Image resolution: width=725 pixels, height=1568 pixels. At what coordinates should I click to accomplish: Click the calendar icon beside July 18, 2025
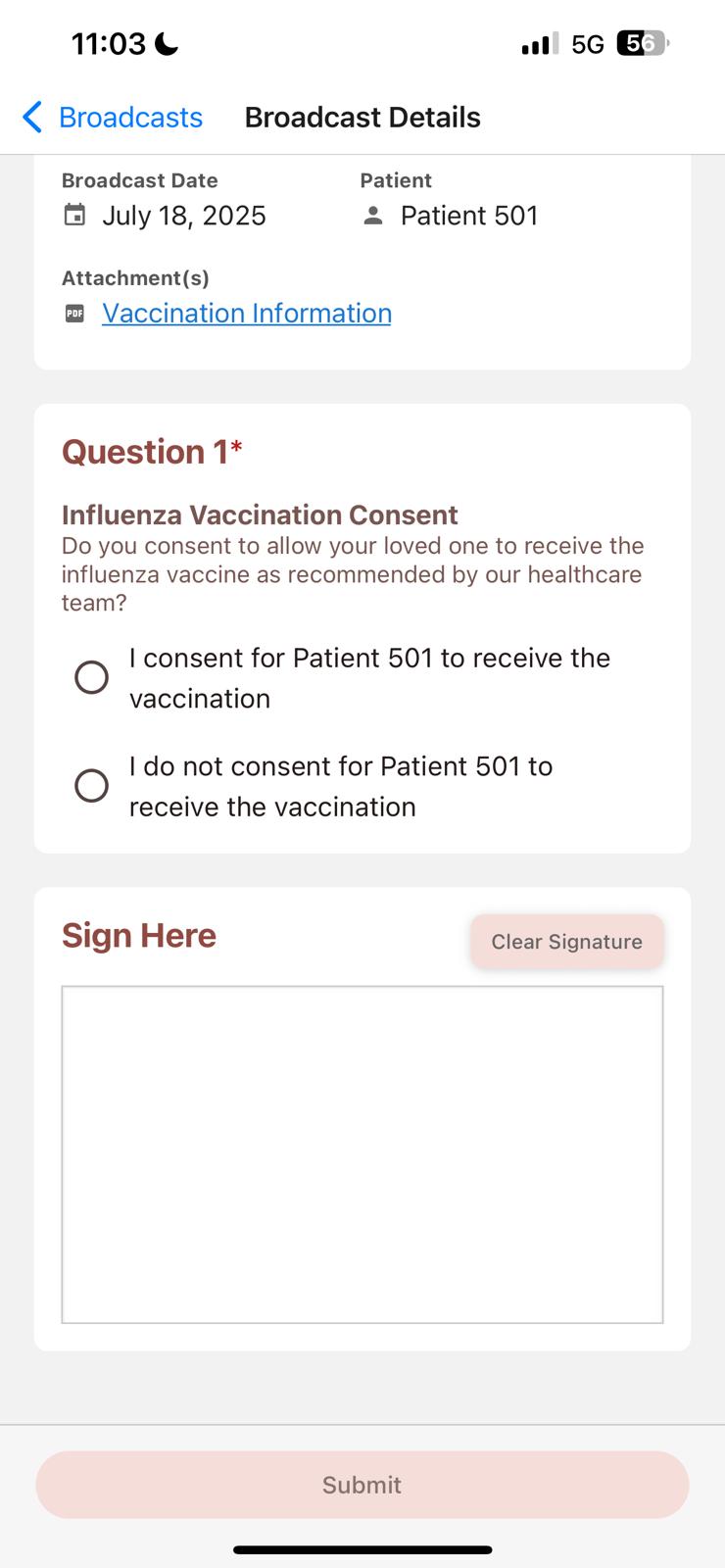pyautogui.click(x=74, y=215)
